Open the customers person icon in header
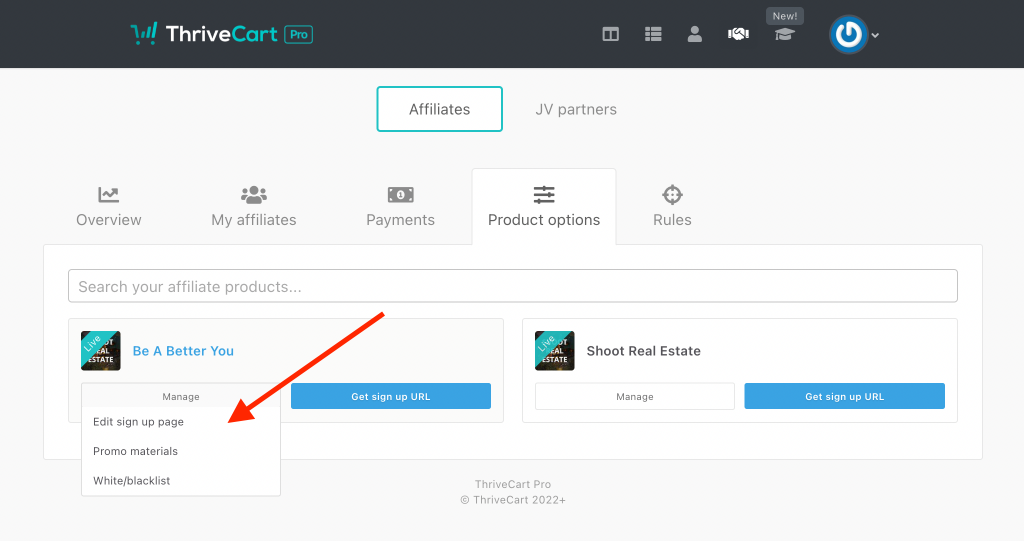Screen dimensions: 1024x541 pyautogui.click(x=695, y=34)
